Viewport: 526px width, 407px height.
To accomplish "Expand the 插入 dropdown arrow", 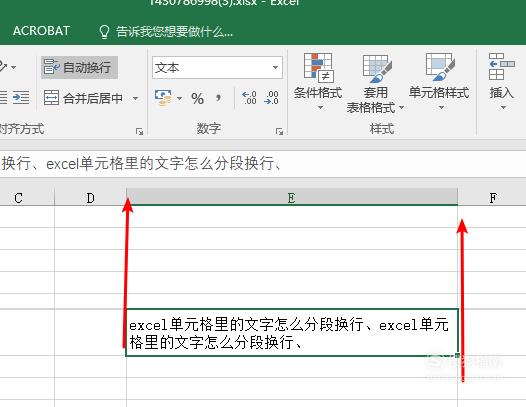I will click(503, 107).
